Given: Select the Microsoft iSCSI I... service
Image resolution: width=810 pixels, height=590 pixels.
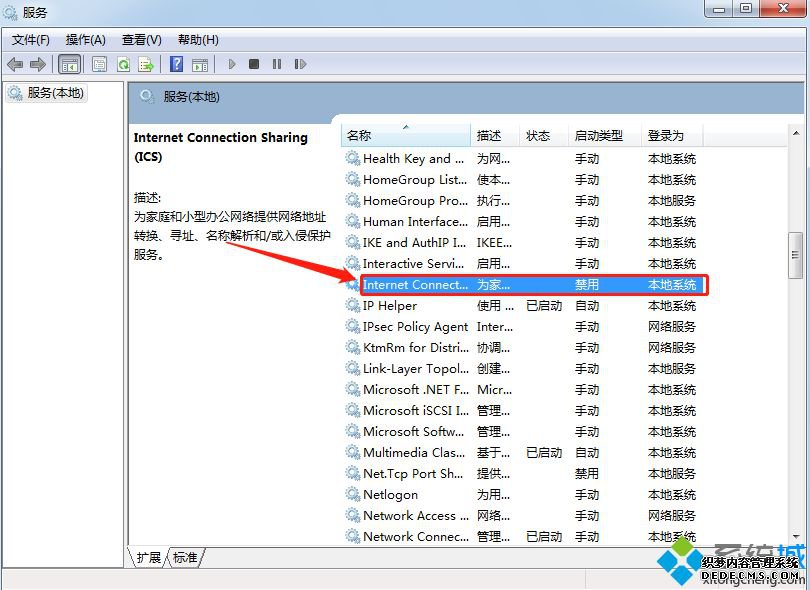Looking at the screenshot, I should (x=522, y=411).
